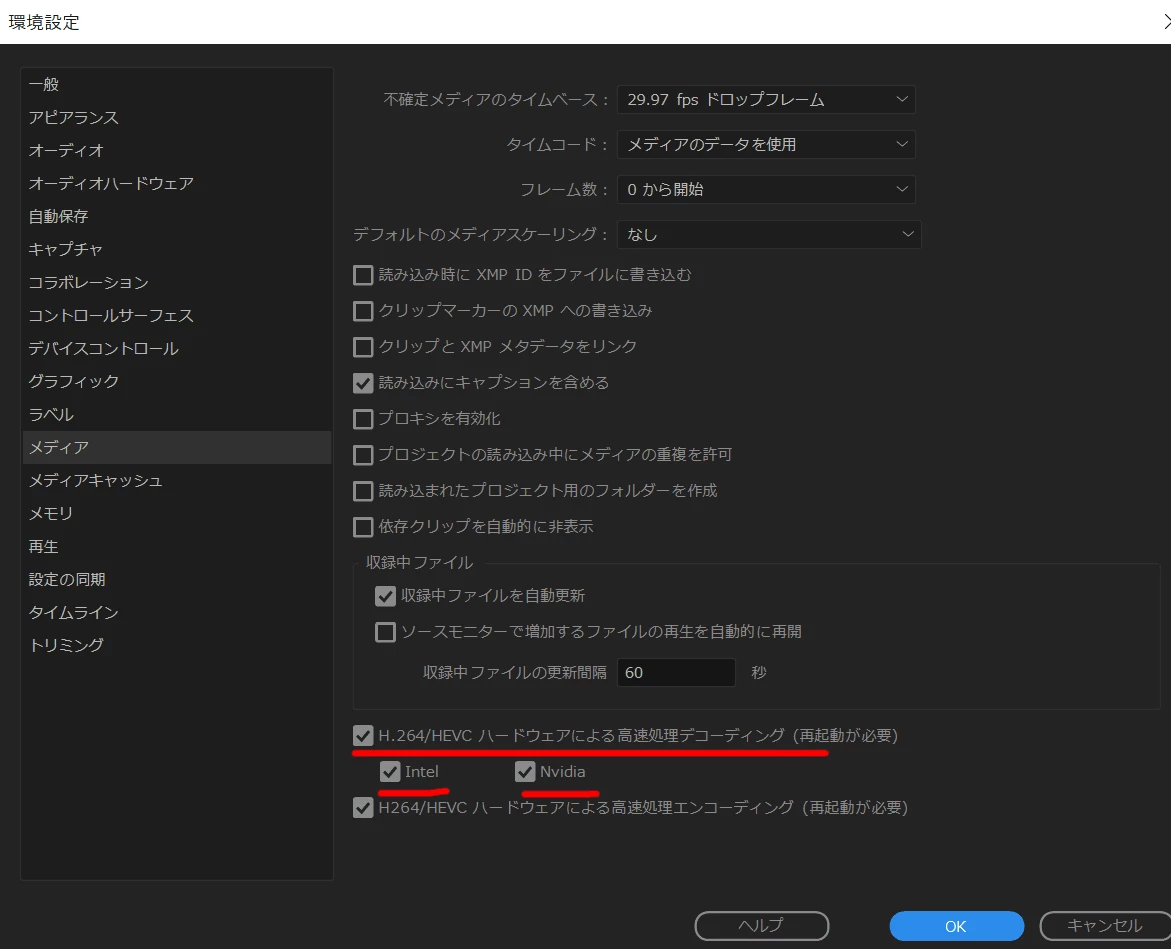Toggle ソースモニターで増加するファイルの再生を自動的に再開
This screenshot has width=1171, height=949.
pyautogui.click(x=385, y=632)
